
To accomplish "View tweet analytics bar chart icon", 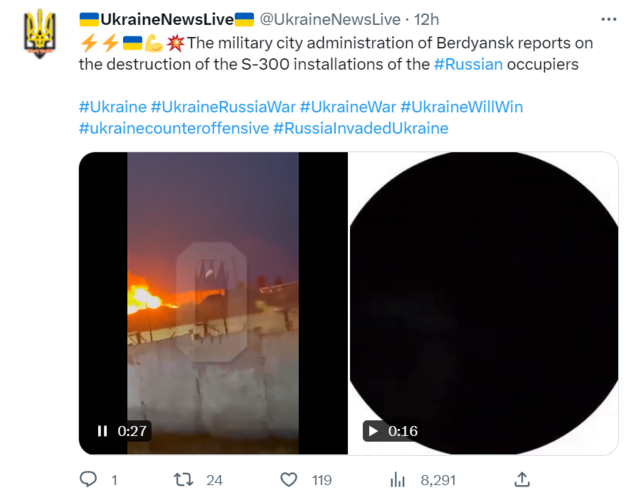I will 398,480.
